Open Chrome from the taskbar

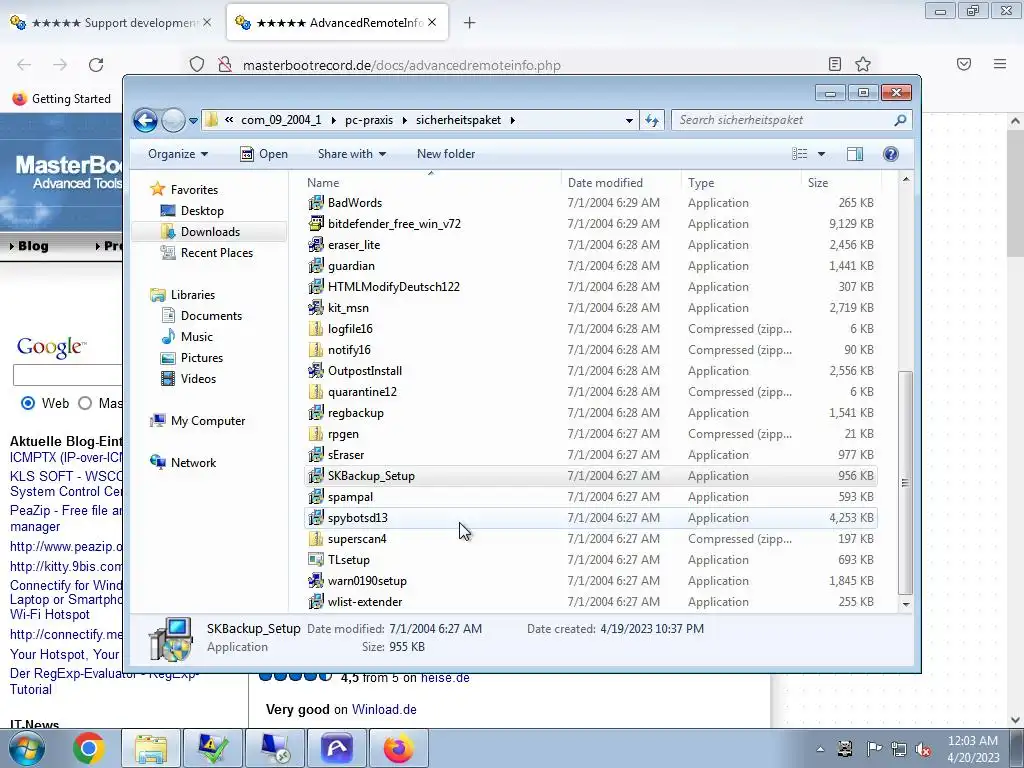coord(89,748)
